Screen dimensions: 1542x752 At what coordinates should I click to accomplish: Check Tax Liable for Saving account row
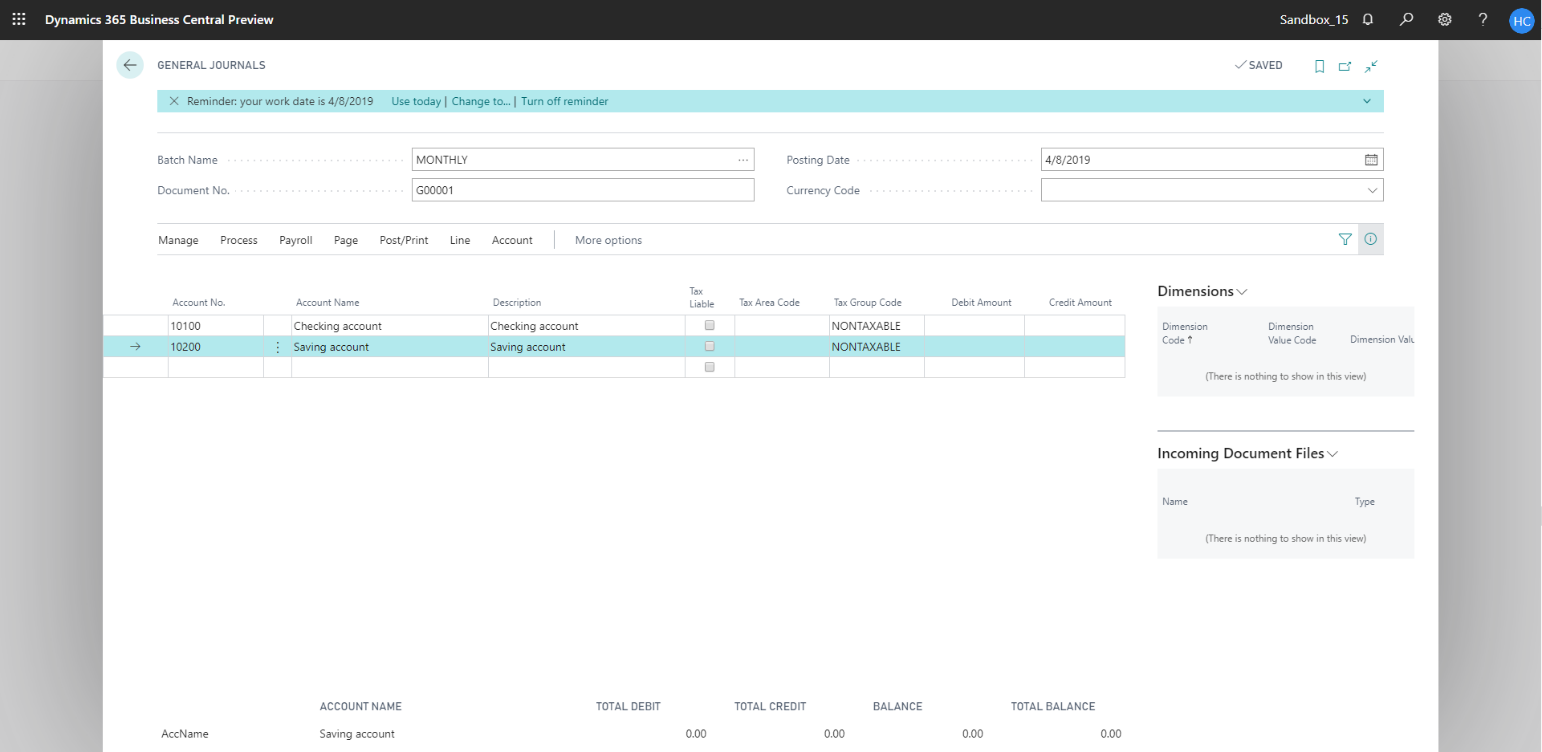(710, 346)
